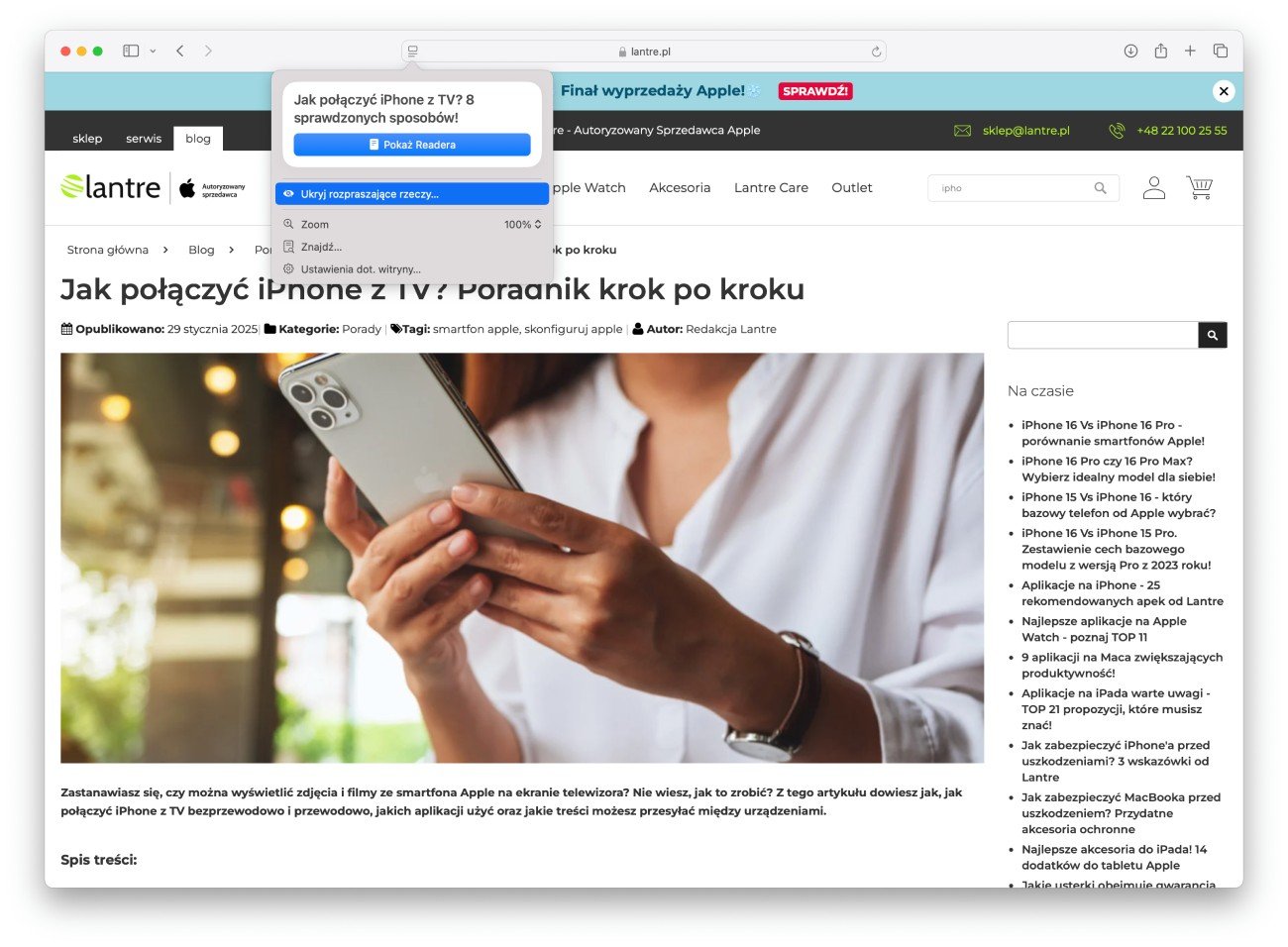Click the header search magnifier icon
The height and width of the screenshot is (947, 1288).
[1100, 188]
